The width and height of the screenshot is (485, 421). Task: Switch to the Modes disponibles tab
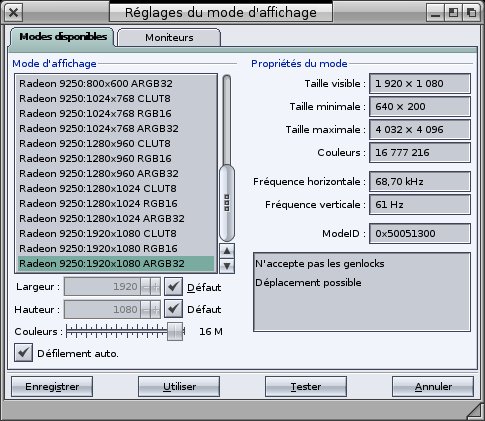63,37
